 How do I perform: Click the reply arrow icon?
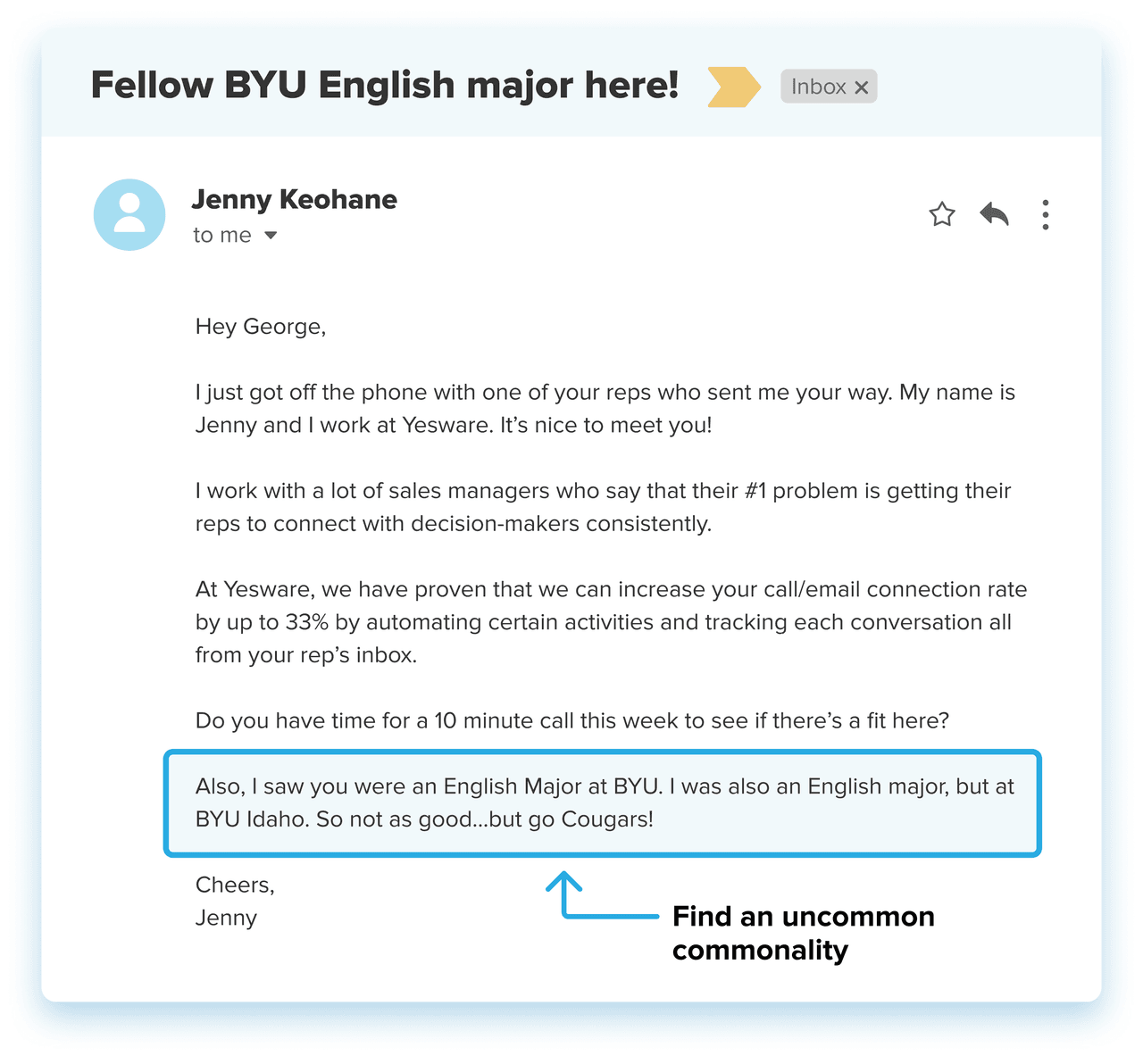(994, 214)
